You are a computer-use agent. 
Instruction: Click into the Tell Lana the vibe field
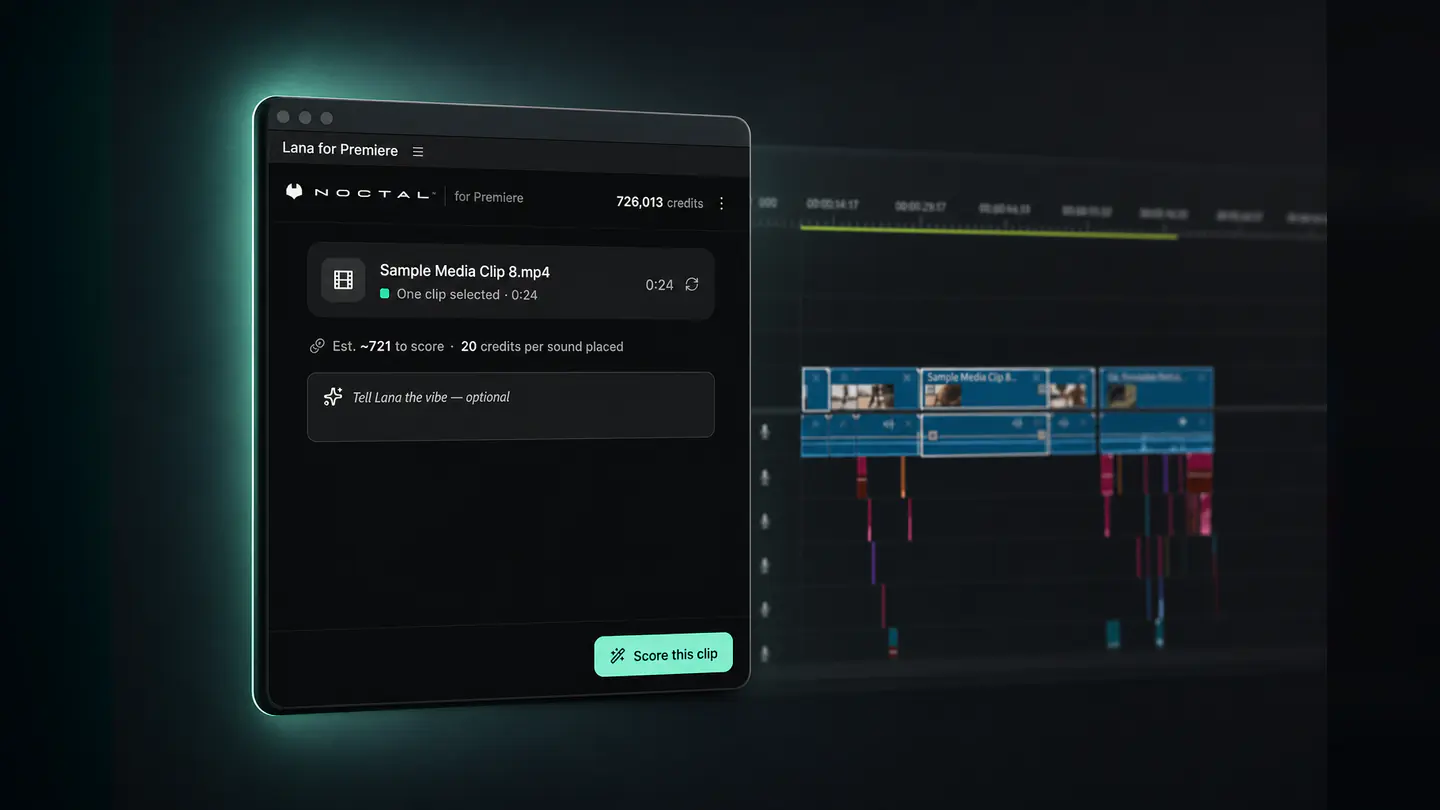[511, 405]
